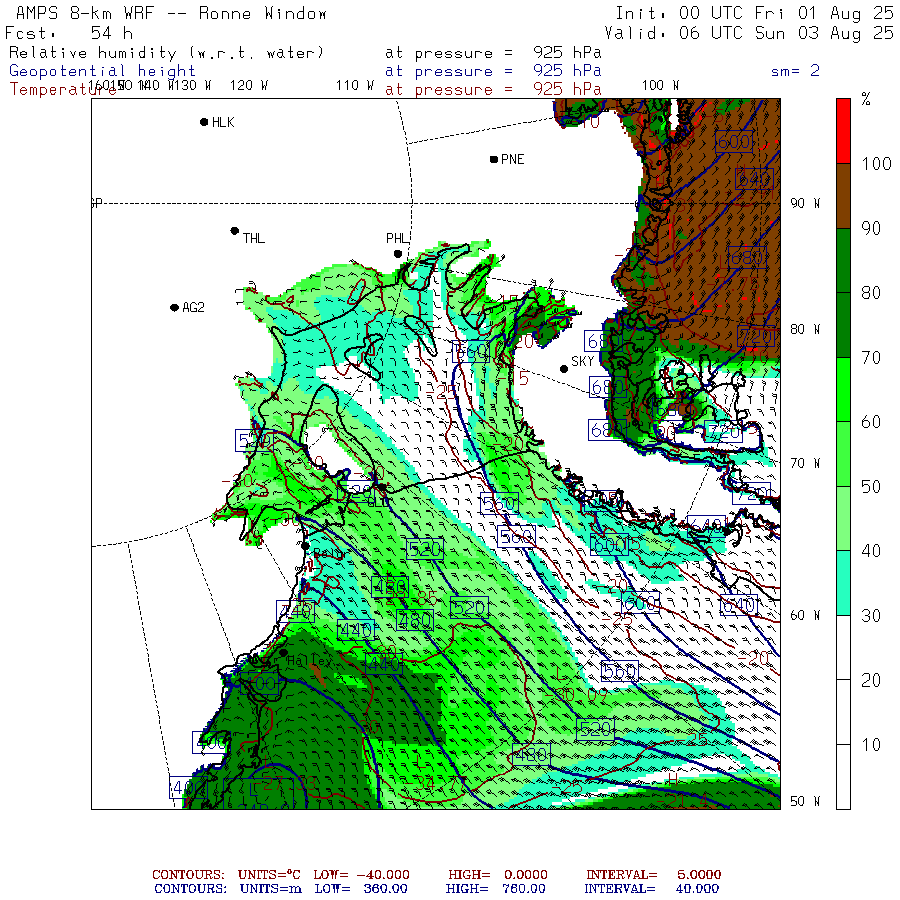Click the Halley station marker
Image resolution: width=900 pixels, height=900 pixels.
283,653
